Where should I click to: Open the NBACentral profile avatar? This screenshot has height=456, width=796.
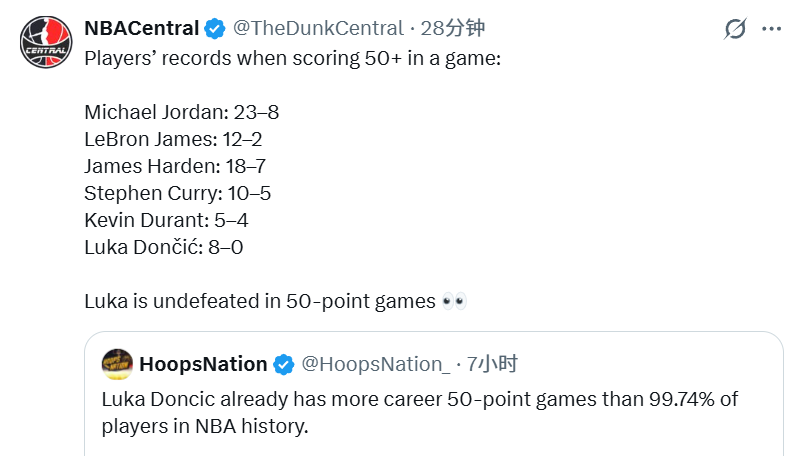pos(45,40)
